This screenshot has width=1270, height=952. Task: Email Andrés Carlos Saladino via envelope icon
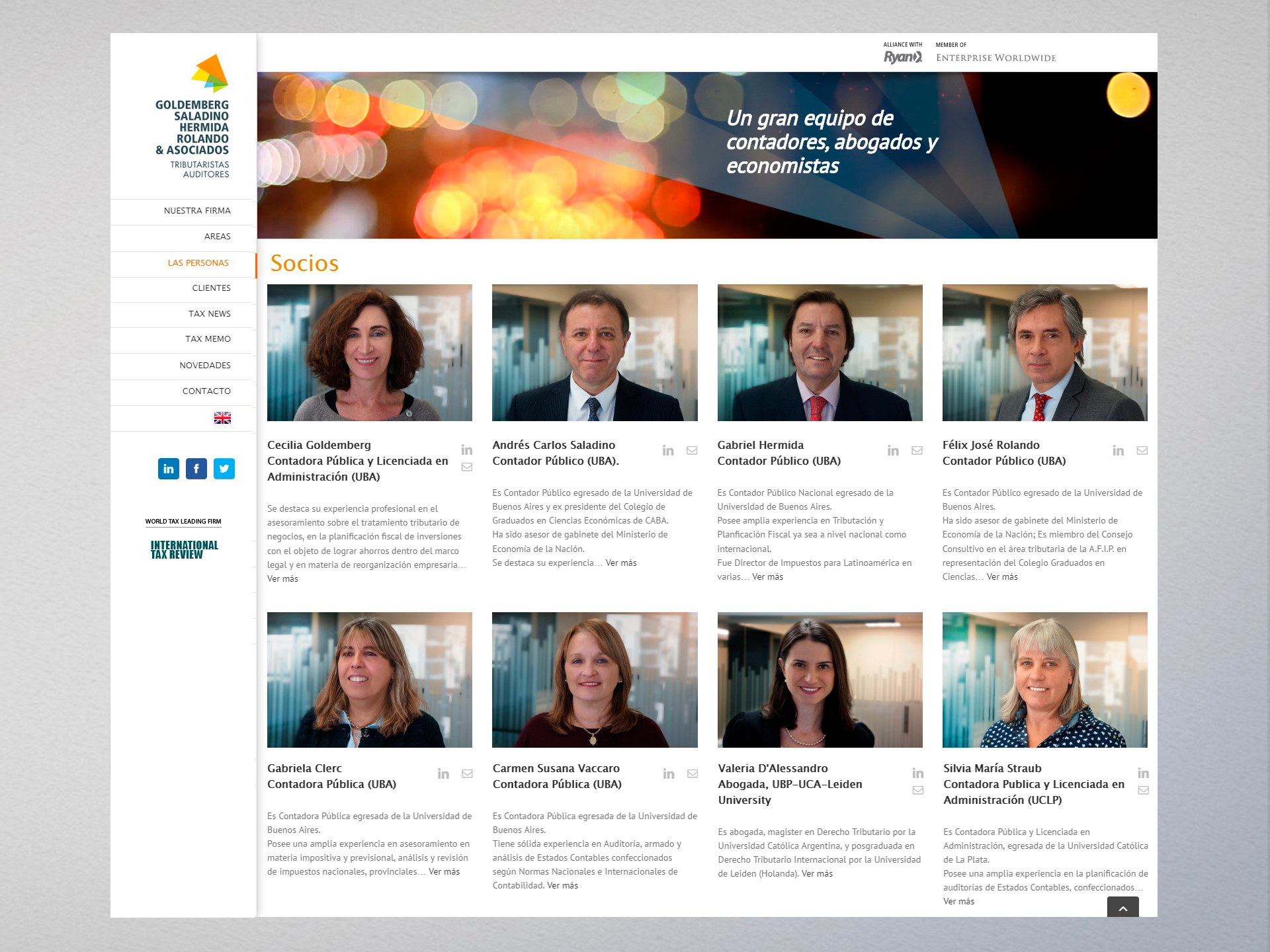click(692, 450)
